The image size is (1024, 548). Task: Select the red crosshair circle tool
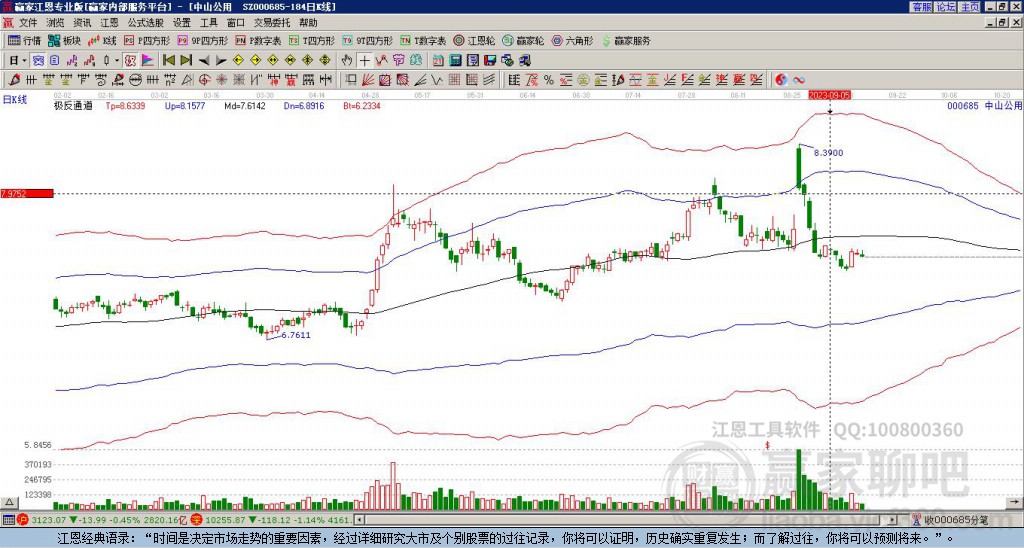click(x=204, y=80)
